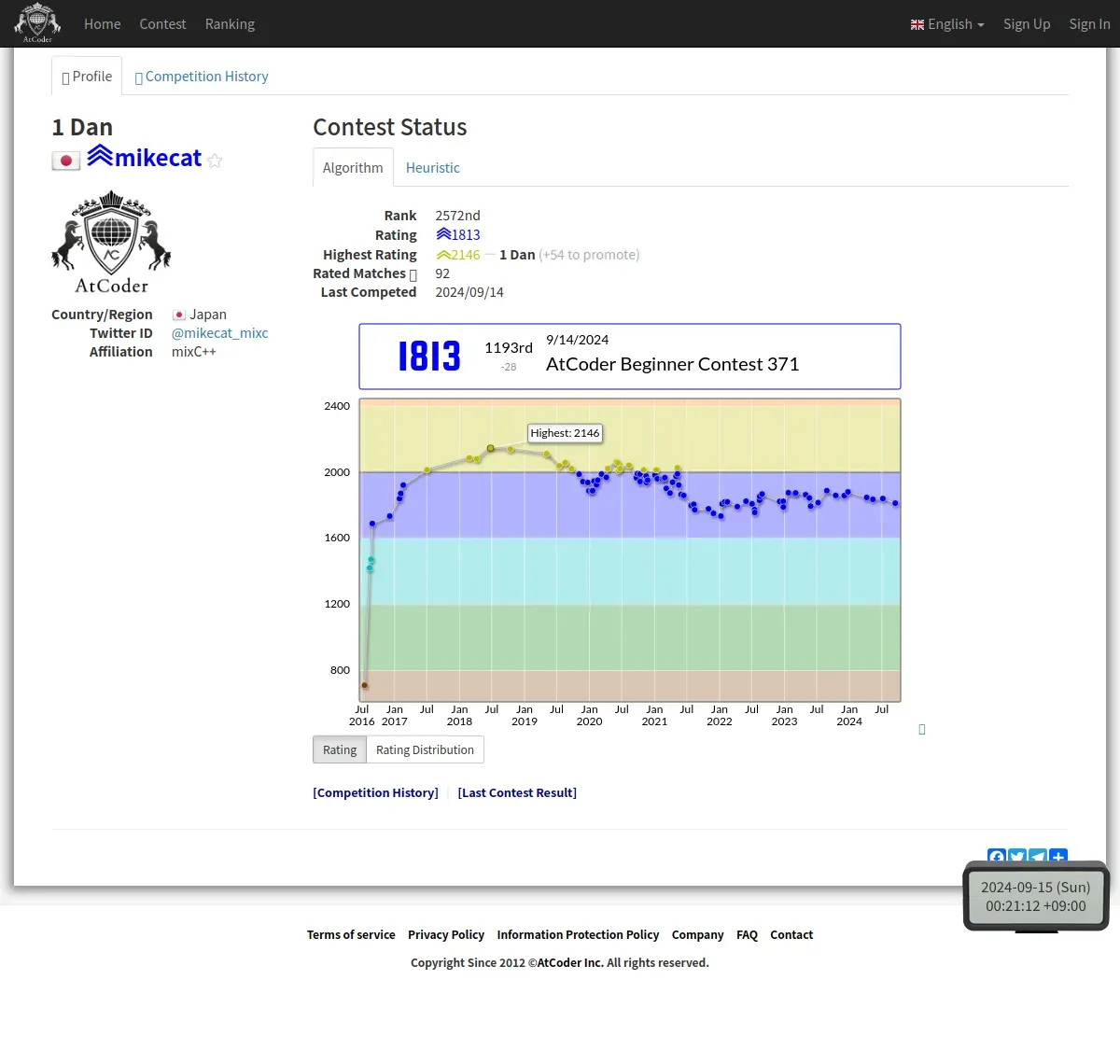Viewport: 1120px width, 1064px height.
Task: Go to Home in the navbar
Action: coord(103,24)
